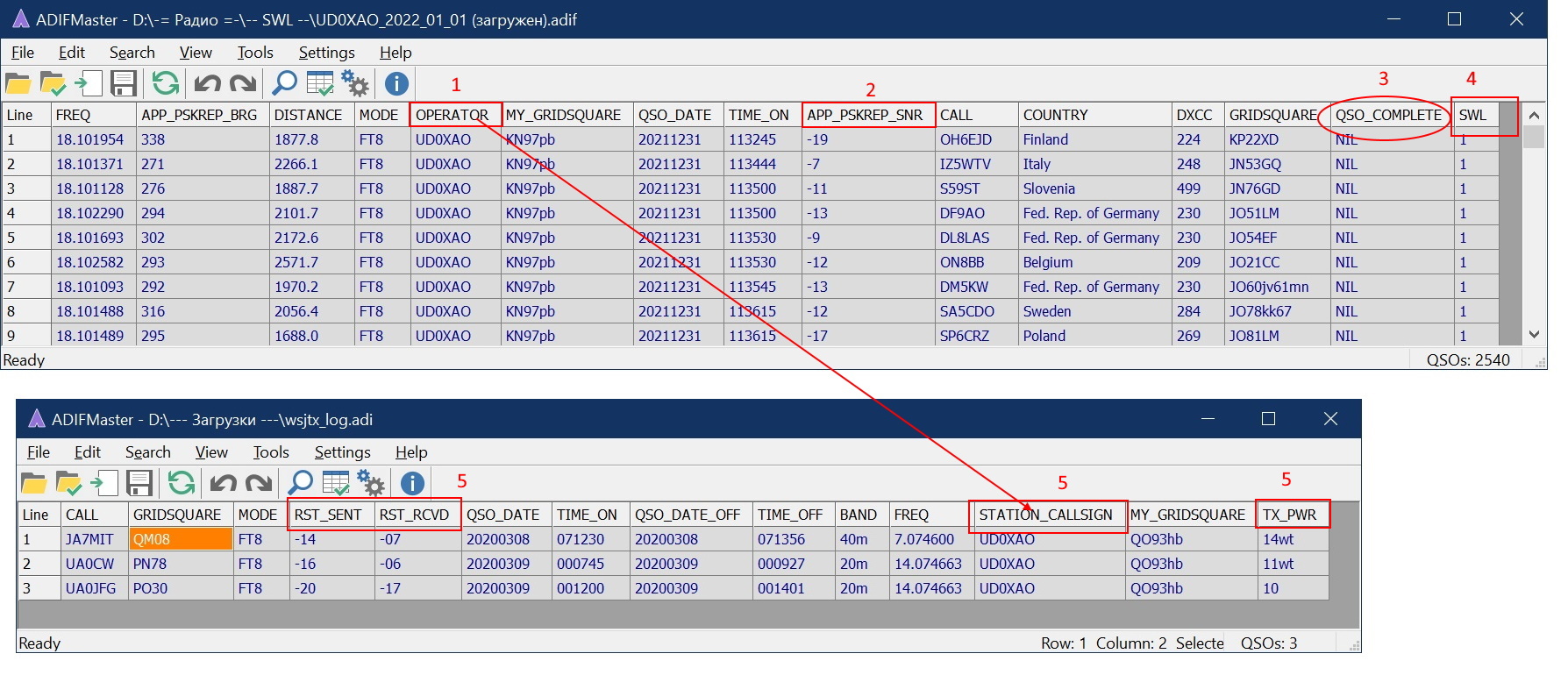Select the OH6EJD call cell

976,139
